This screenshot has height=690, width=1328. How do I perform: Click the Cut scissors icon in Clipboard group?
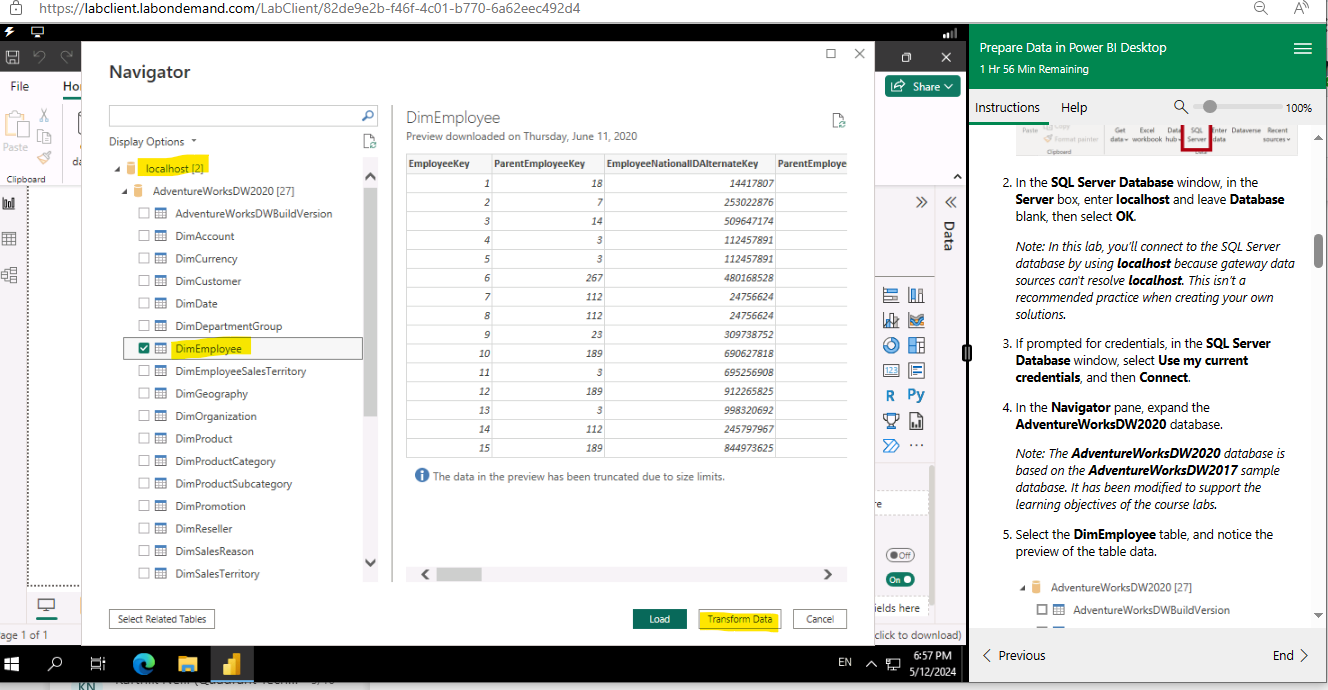pos(44,117)
